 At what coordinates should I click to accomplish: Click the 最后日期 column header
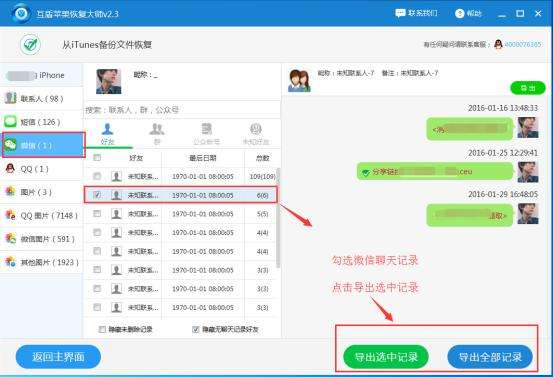pos(203,158)
